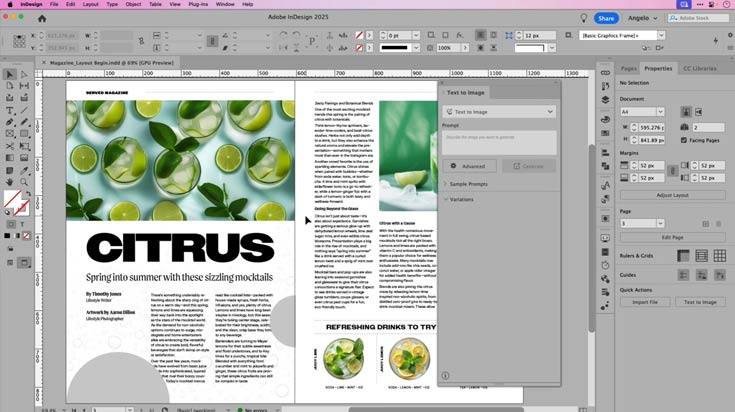This screenshot has height=412, width=735.
Task: Click the fill/stroke swatch in toolbox
Action: click(16, 202)
